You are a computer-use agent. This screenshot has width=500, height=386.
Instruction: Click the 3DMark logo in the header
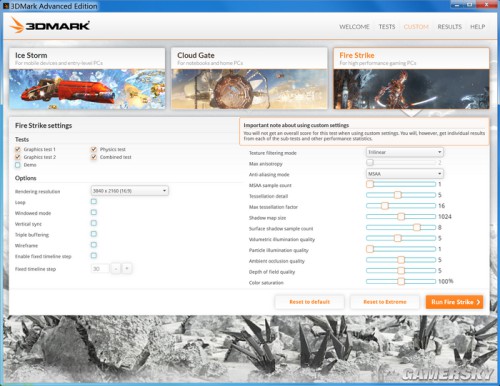50,25
